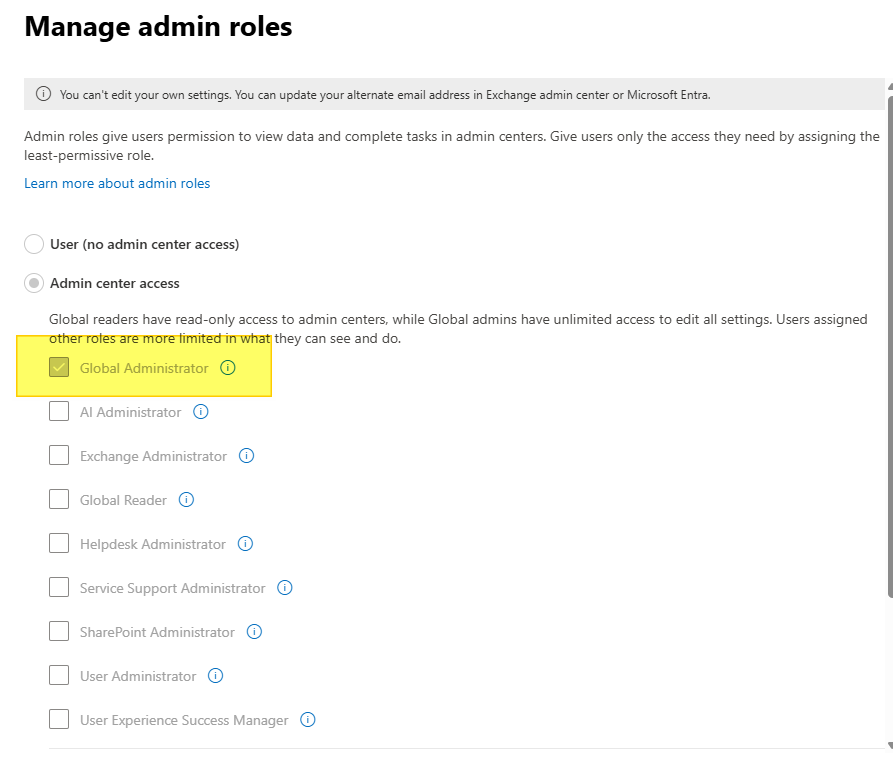Show info for User Experience Success Manager
The height and width of the screenshot is (759, 893).
[x=308, y=720]
